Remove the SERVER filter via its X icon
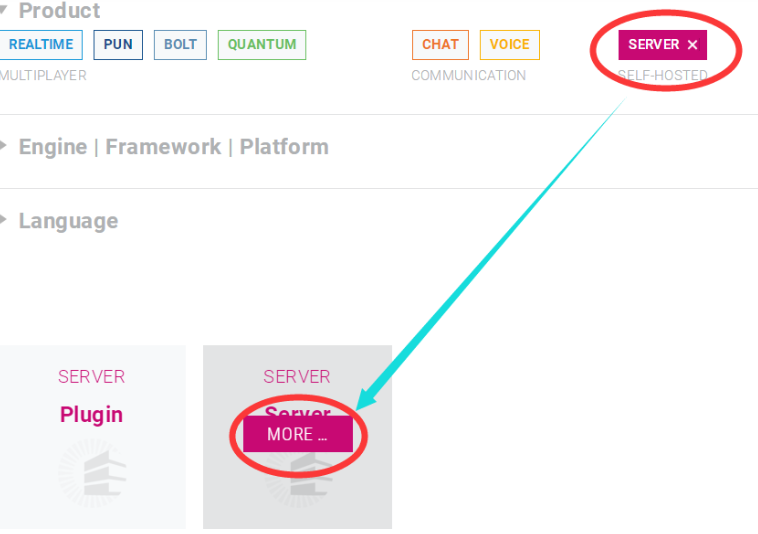This screenshot has height=534, width=758. (x=692, y=45)
